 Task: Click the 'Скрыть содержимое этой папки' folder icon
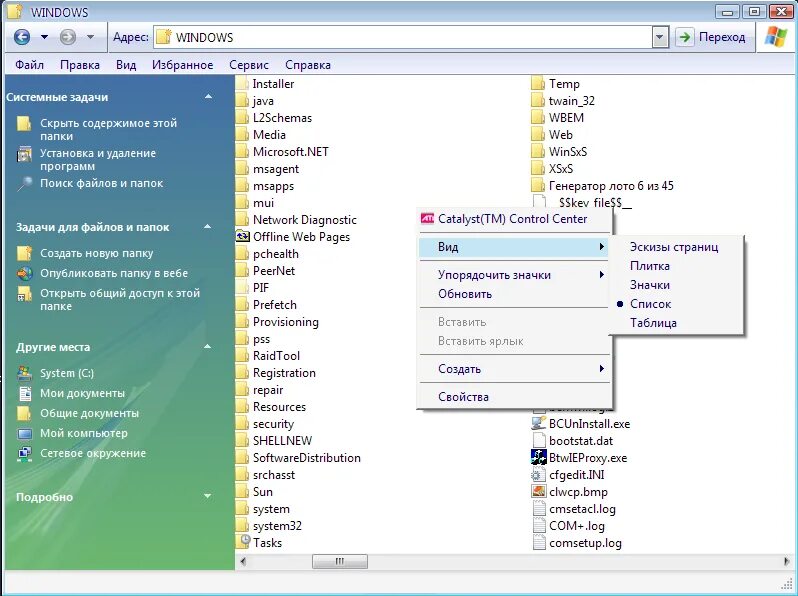point(24,124)
